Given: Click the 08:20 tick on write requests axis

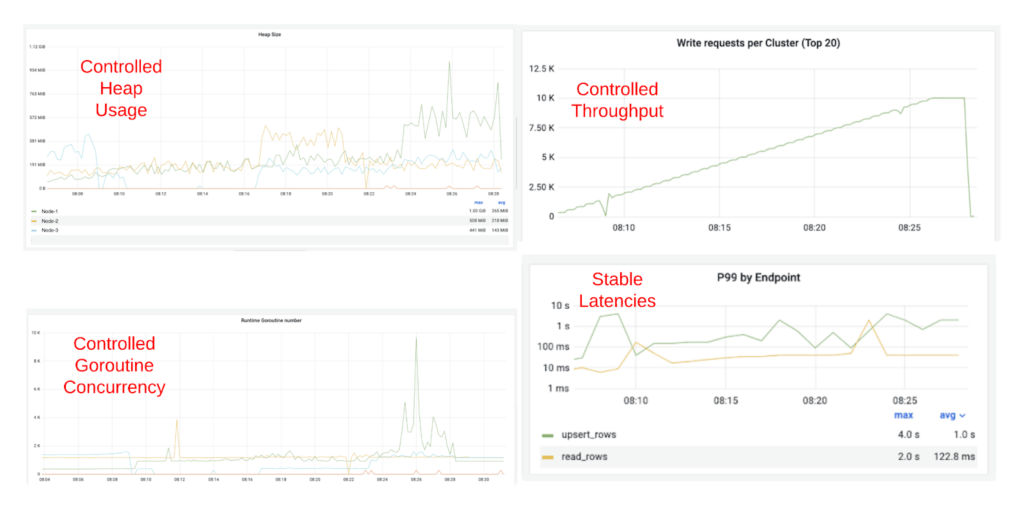Looking at the screenshot, I should point(813,228).
